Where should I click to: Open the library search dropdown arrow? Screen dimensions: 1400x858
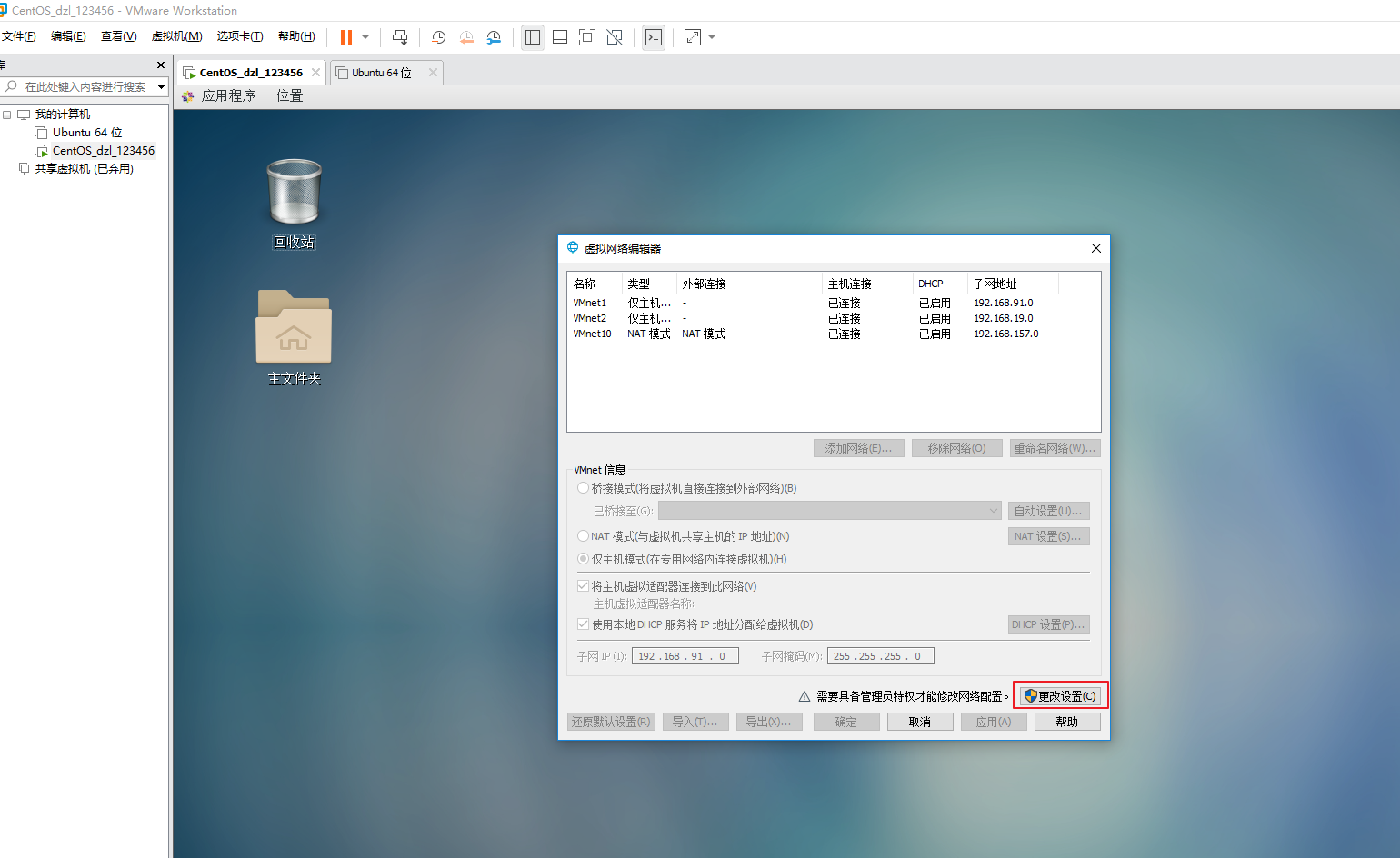[x=161, y=86]
